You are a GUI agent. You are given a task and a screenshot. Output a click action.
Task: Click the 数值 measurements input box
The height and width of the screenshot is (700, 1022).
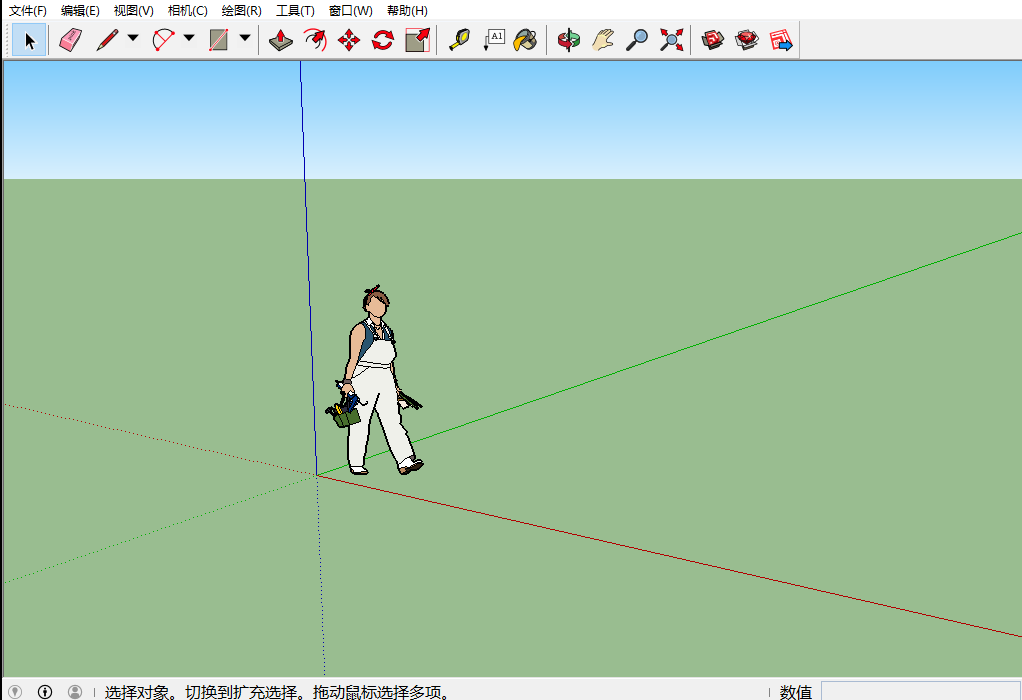[920, 691]
